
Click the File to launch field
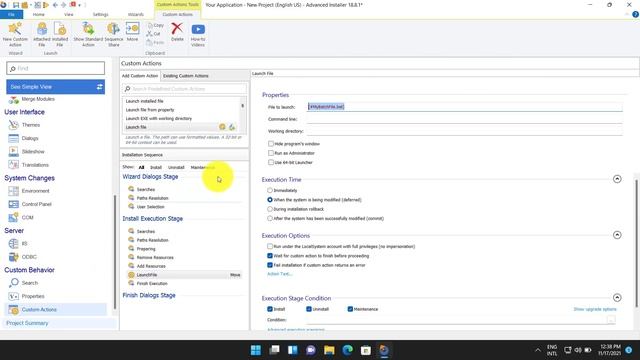(x=464, y=107)
